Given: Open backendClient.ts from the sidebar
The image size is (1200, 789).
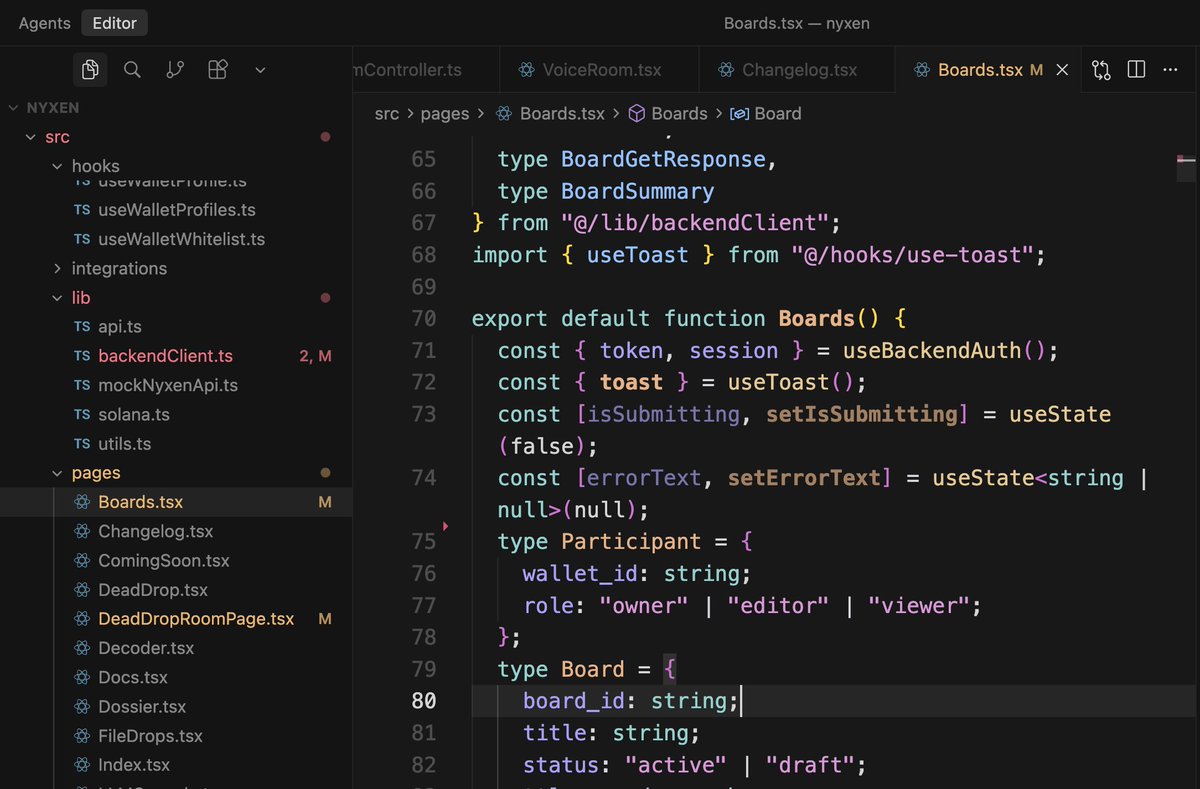Looking at the screenshot, I should [x=164, y=355].
